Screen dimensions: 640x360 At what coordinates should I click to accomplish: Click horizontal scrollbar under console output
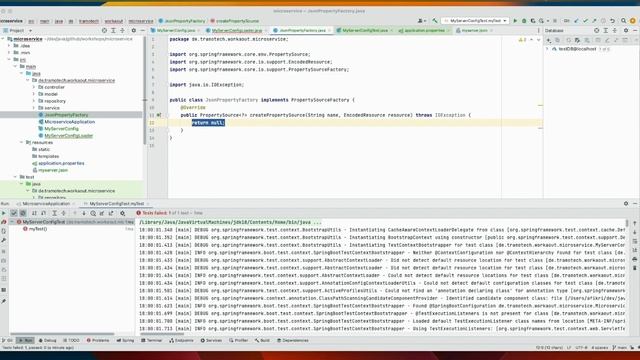(162, 333)
